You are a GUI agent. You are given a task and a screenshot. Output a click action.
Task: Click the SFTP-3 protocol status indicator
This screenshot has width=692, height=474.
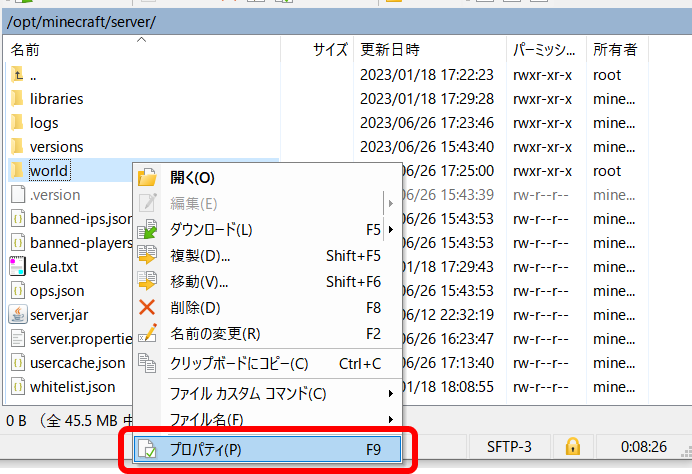pyautogui.click(x=509, y=447)
